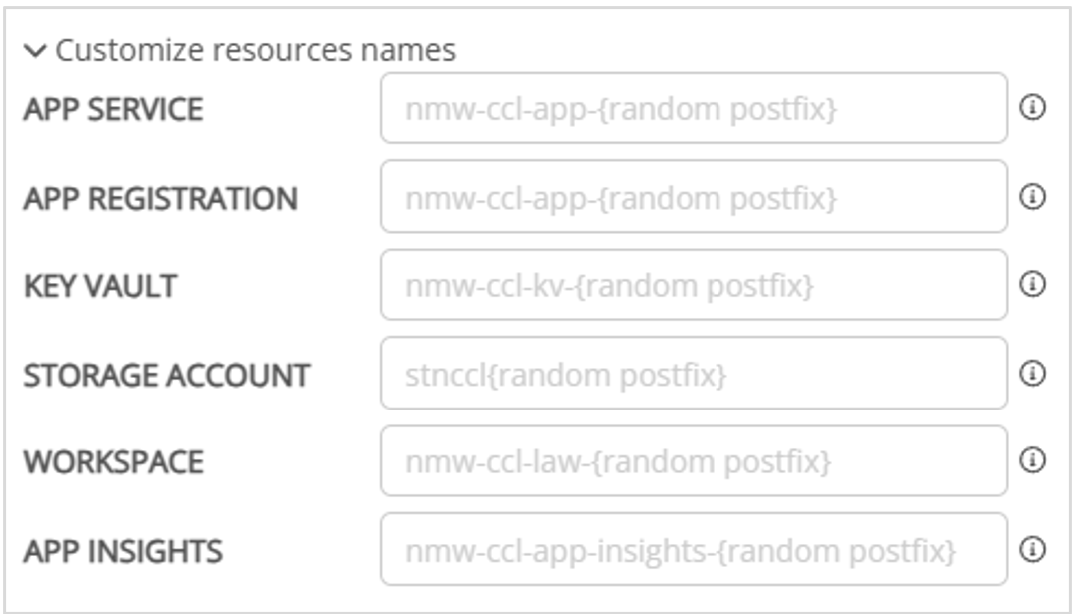Image resolution: width=1076 pixels, height=614 pixels.
Task: Show info for the Storage Account field
Action: [1037, 373]
